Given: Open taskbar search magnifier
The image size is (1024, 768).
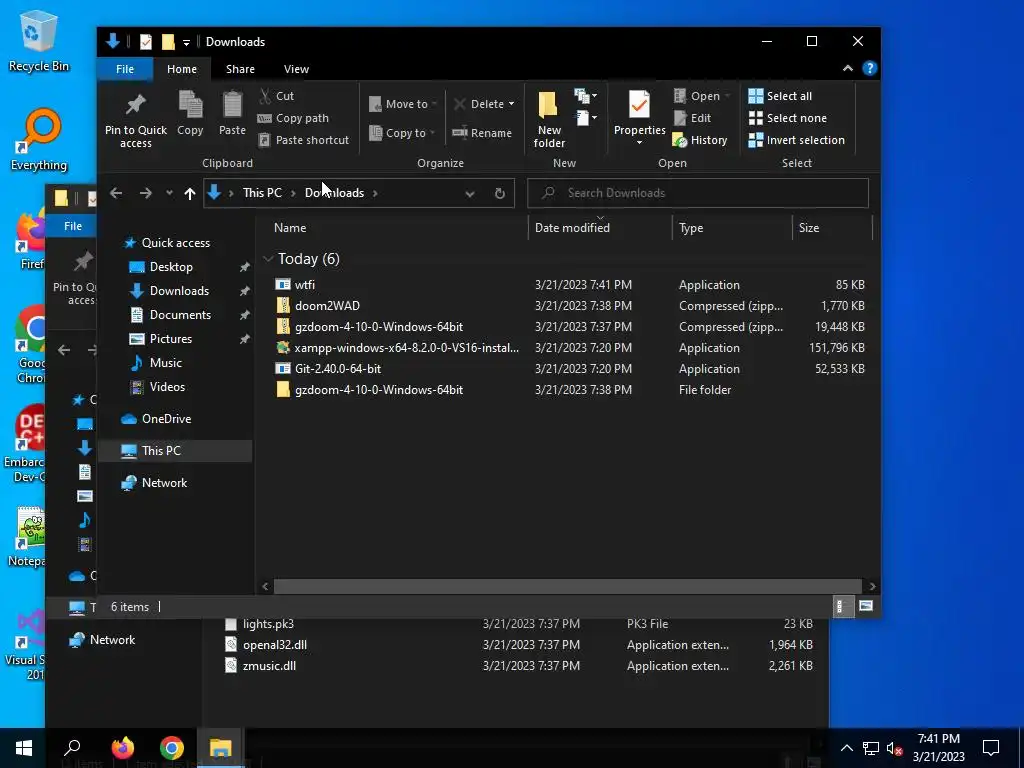Looking at the screenshot, I should [72, 748].
